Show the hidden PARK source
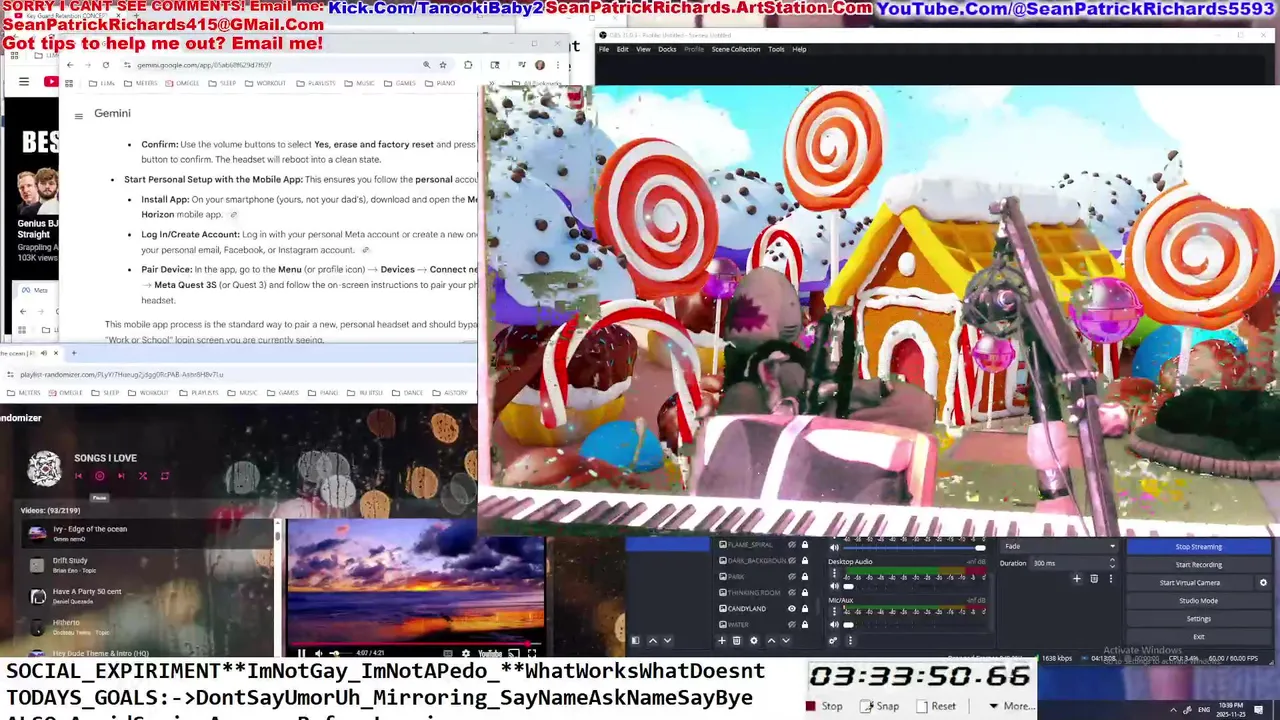Viewport: 1280px width, 720px height. [x=792, y=576]
